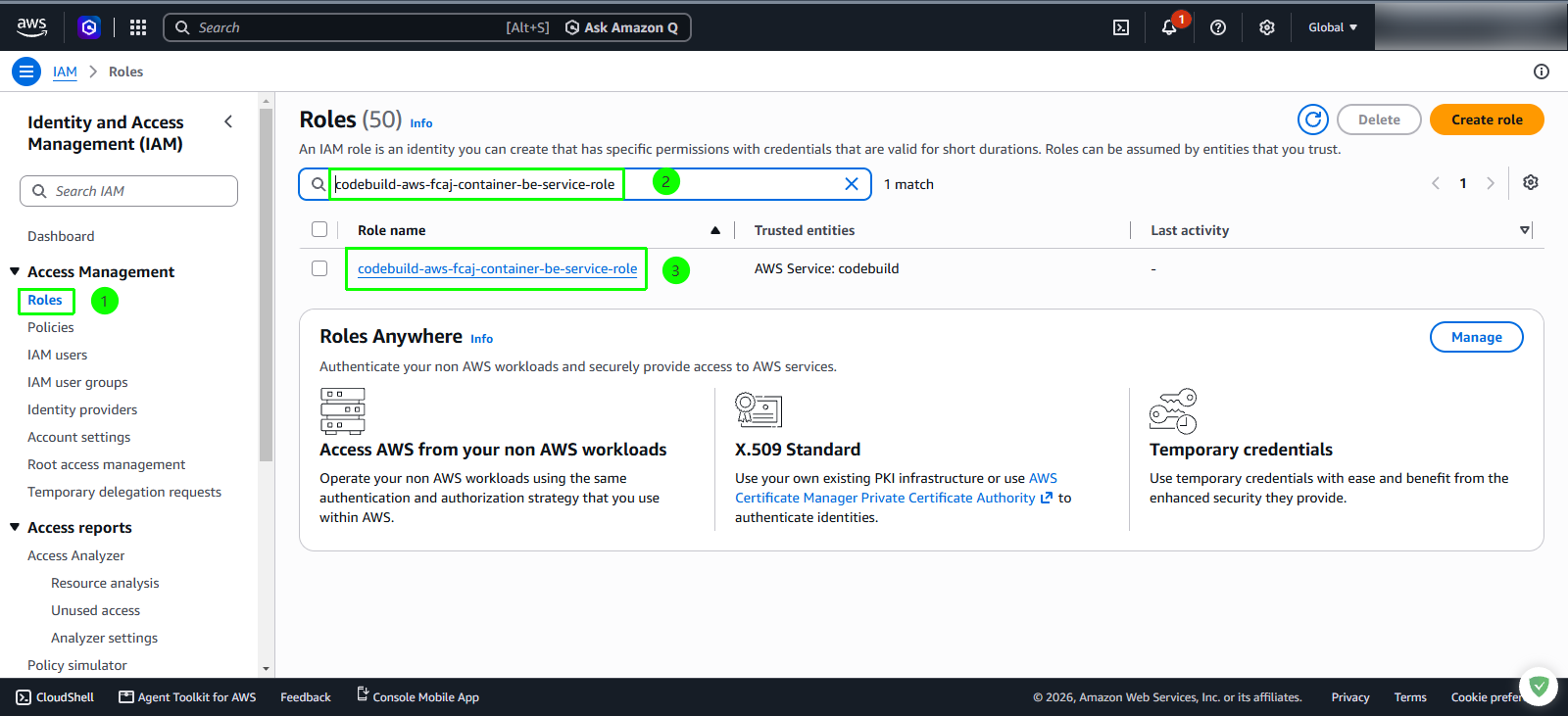The width and height of the screenshot is (1568, 716).
Task: Click the Create role button
Action: pos(1487,119)
